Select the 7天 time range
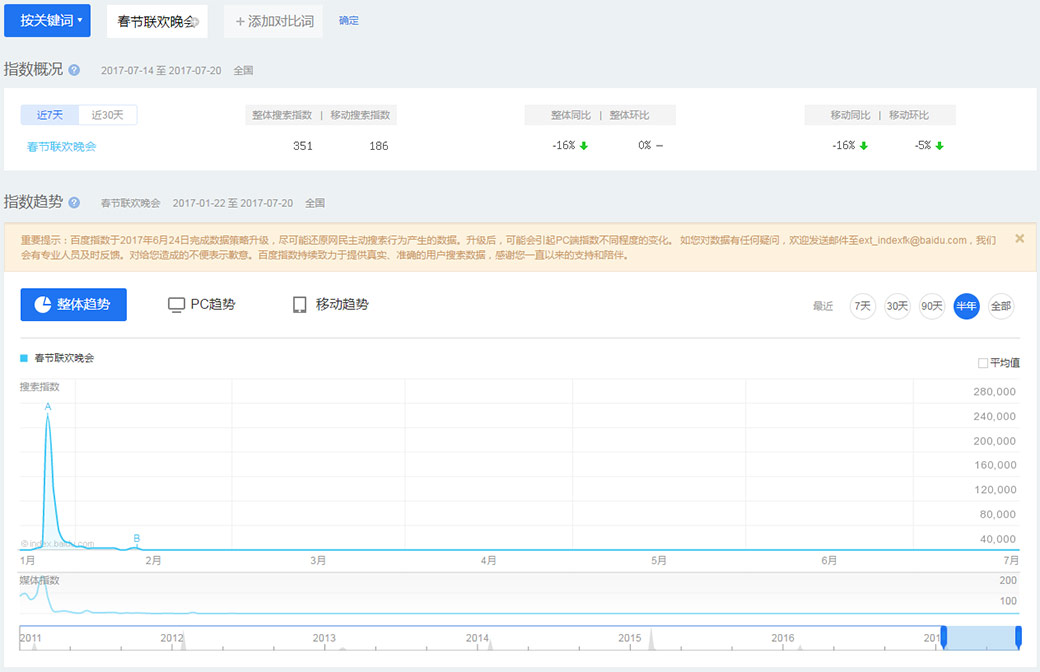 (x=862, y=306)
